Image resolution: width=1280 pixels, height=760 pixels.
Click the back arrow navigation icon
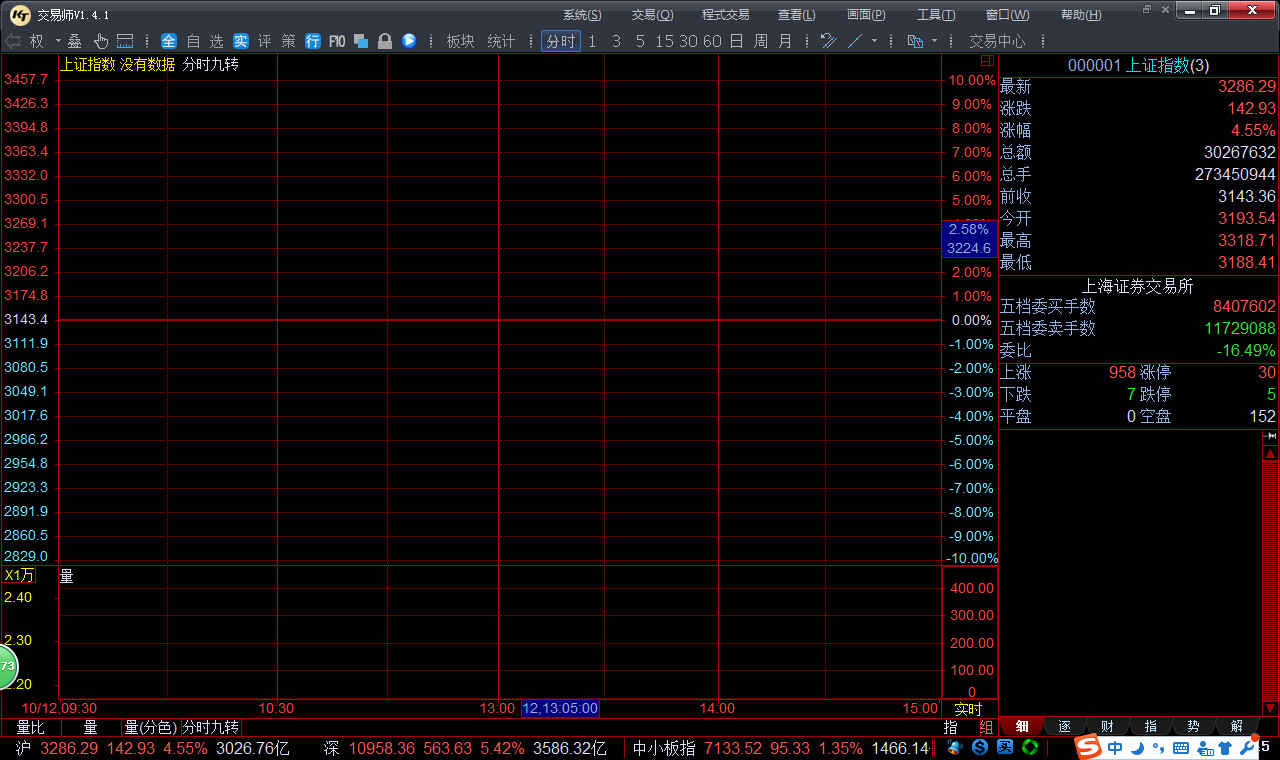(12, 41)
